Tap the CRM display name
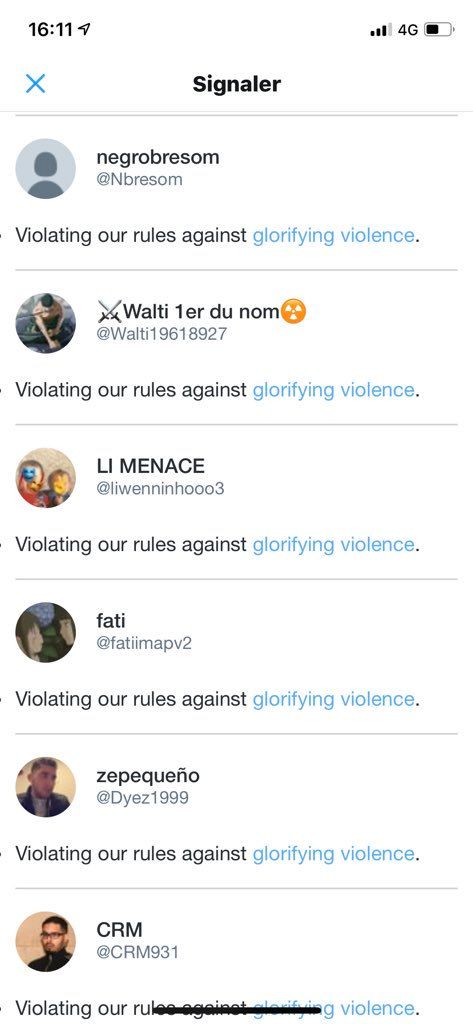473x1024 pixels. pyautogui.click(x=119, y=930)
